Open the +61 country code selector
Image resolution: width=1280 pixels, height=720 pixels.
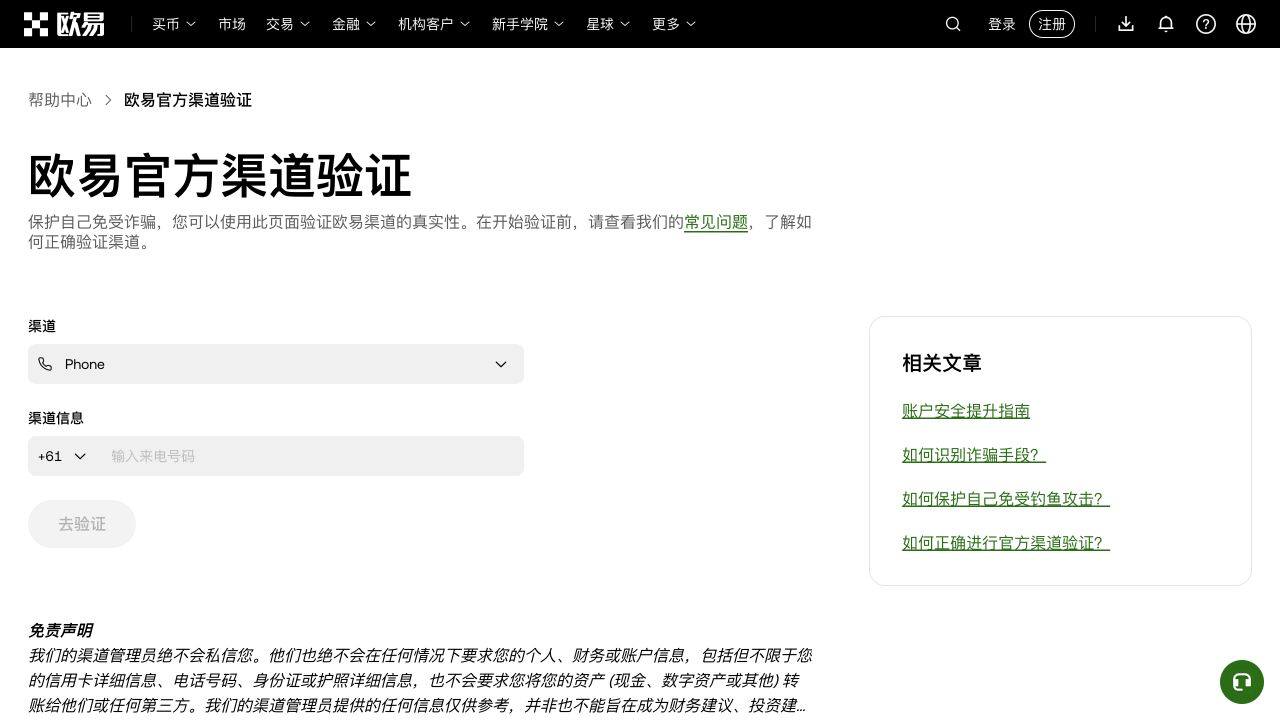pos(62,456)
